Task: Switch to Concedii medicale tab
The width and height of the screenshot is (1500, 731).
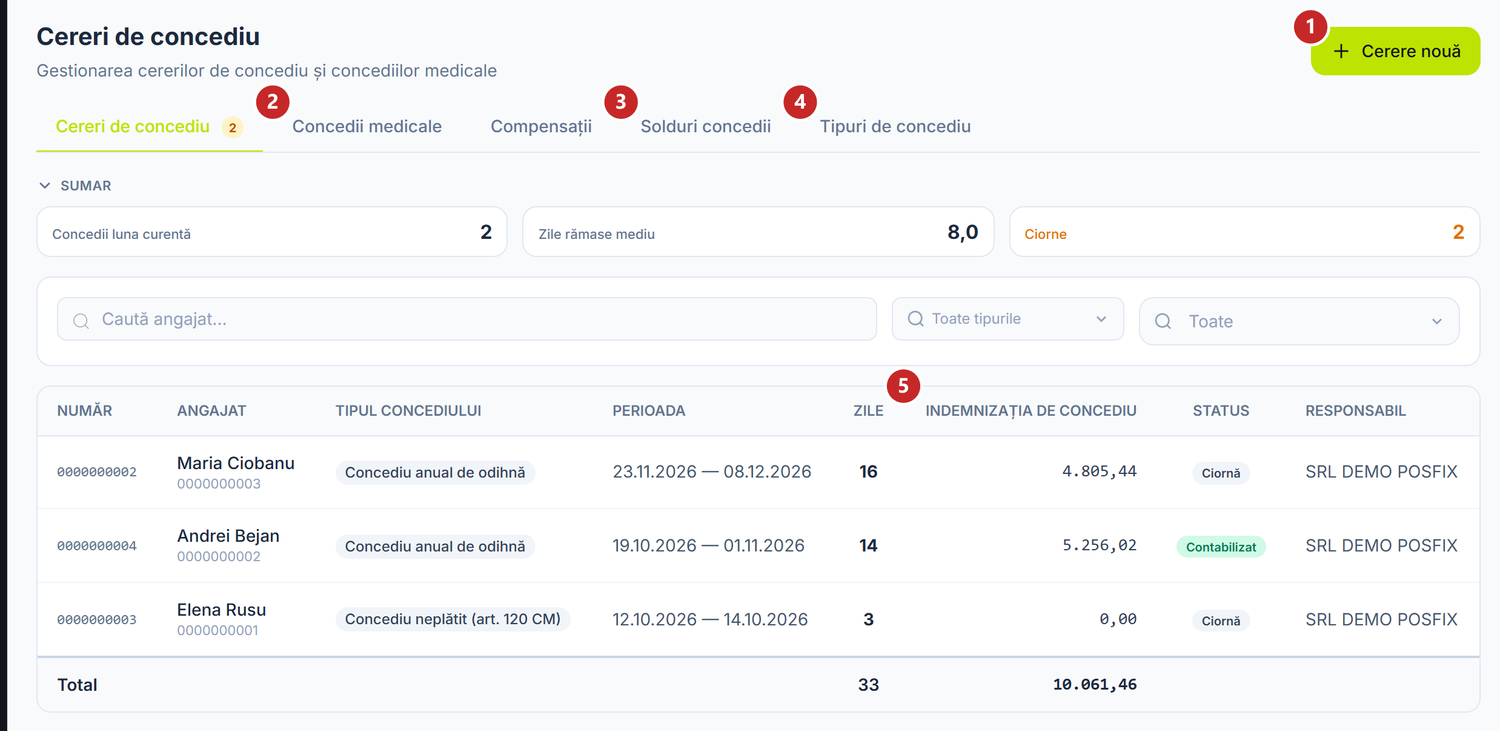Action: tap(367, 127)
